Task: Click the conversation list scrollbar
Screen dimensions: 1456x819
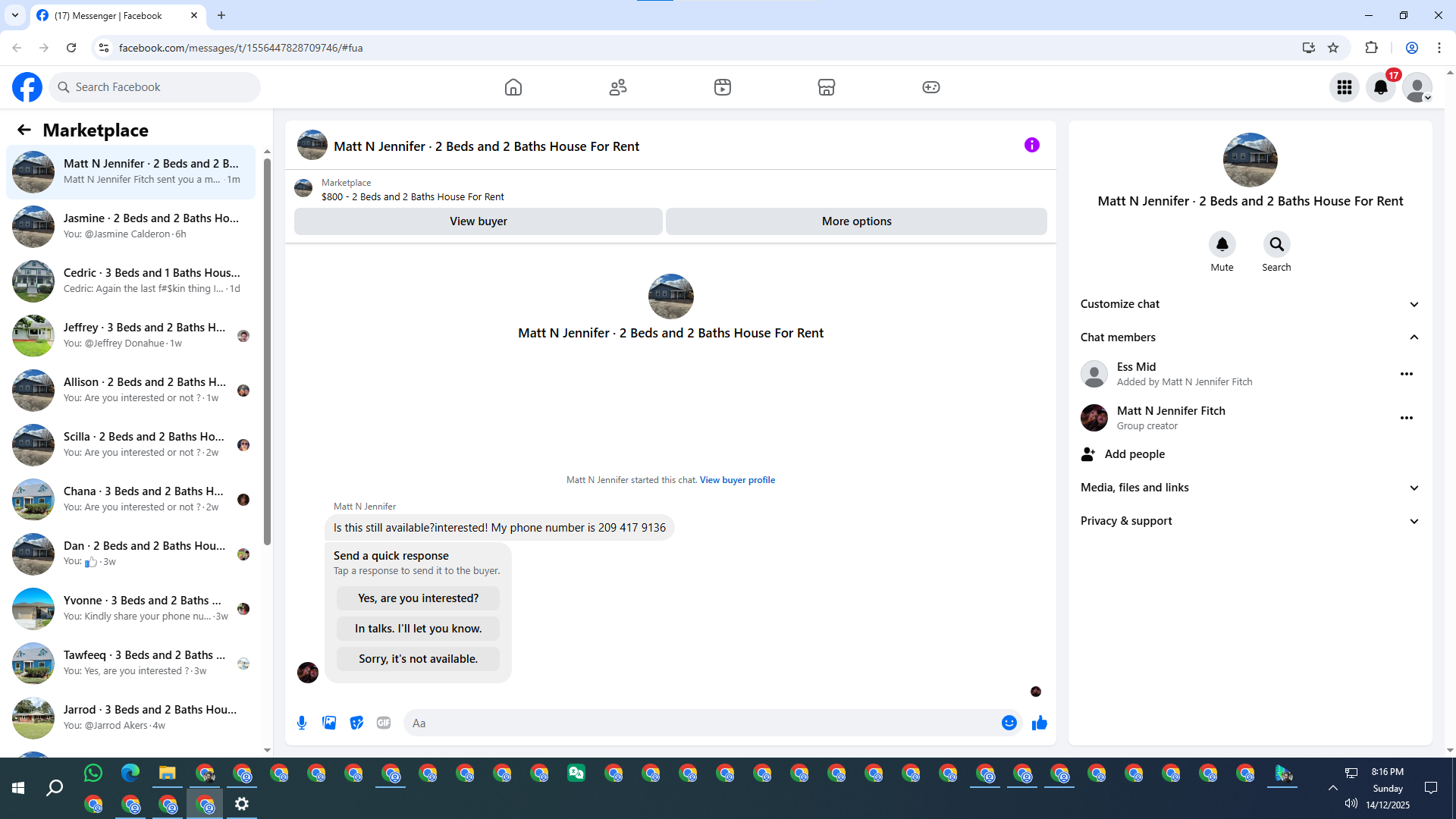Action: click(267, 351)
